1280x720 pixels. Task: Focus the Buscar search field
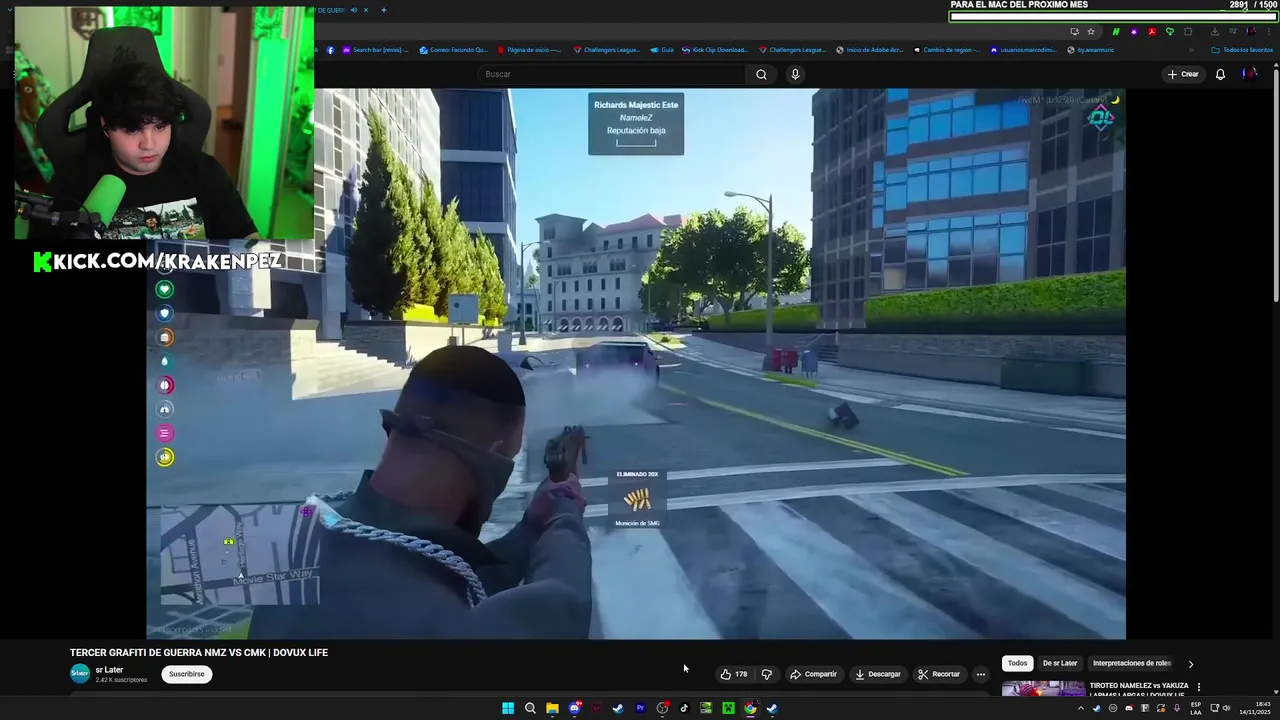pos(611,74)
